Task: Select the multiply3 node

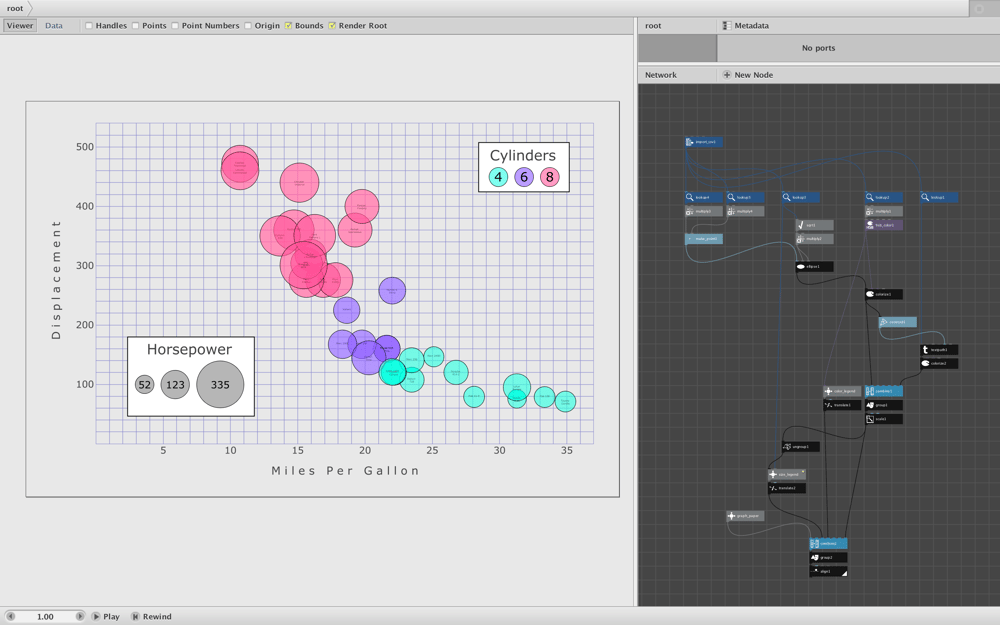Action: click(x=703, y=211)
